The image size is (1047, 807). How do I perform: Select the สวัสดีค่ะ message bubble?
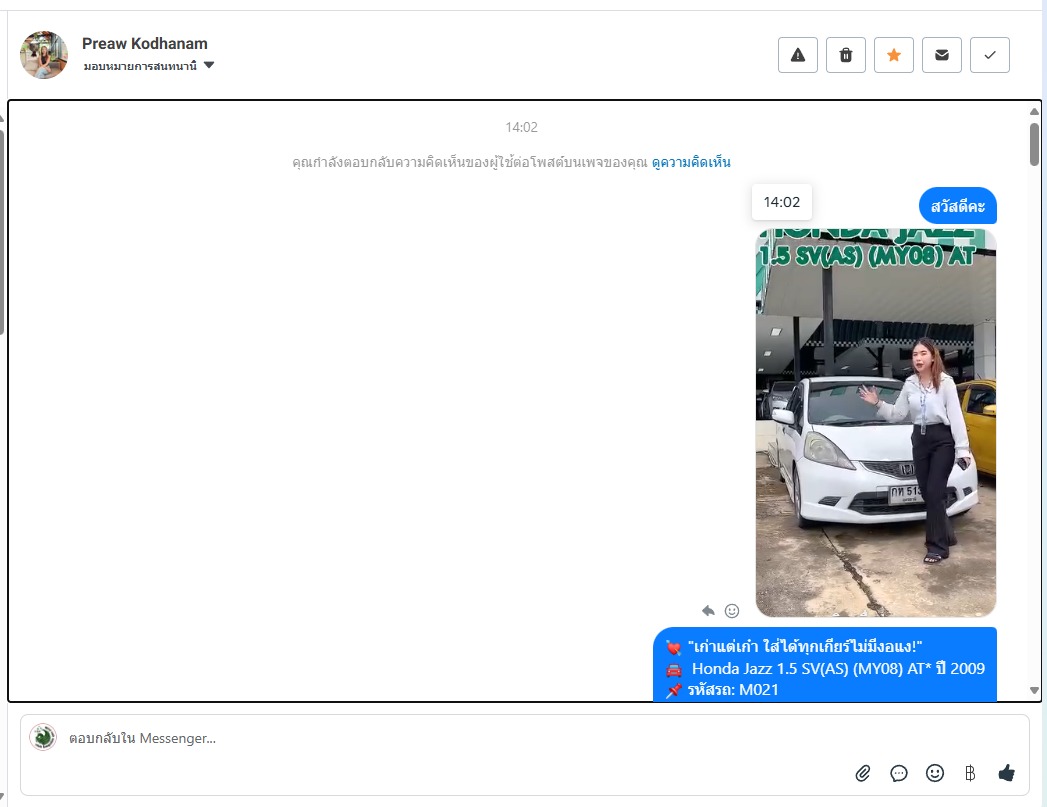958,206
